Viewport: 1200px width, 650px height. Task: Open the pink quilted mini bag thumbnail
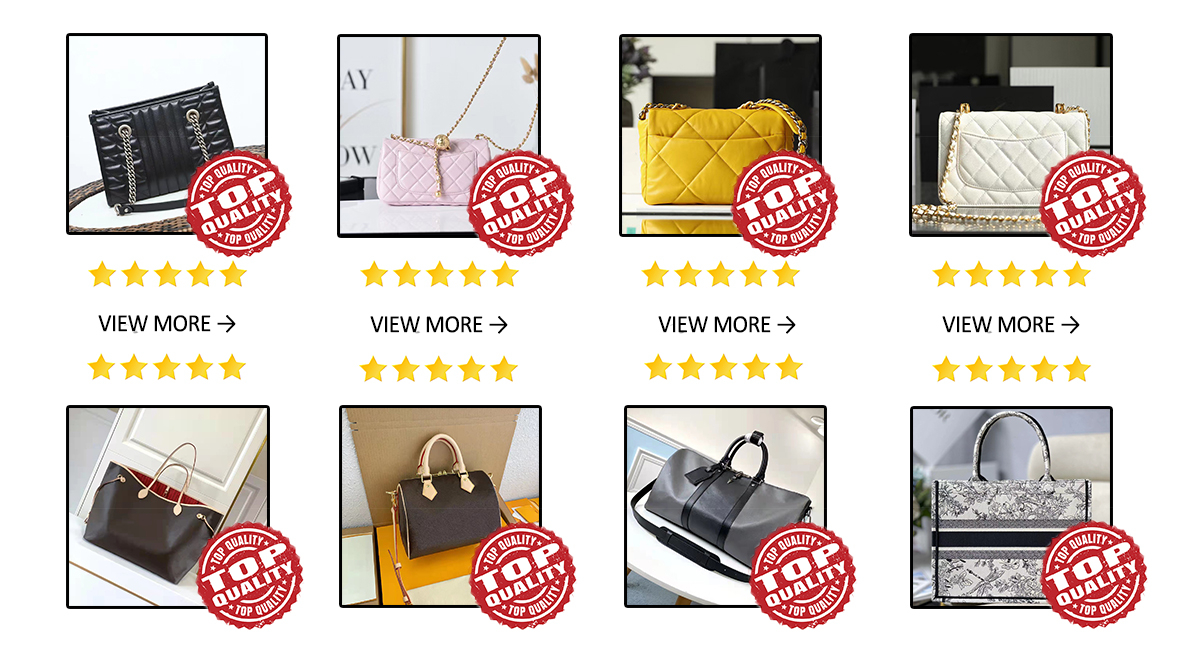[x=439, y=136]
